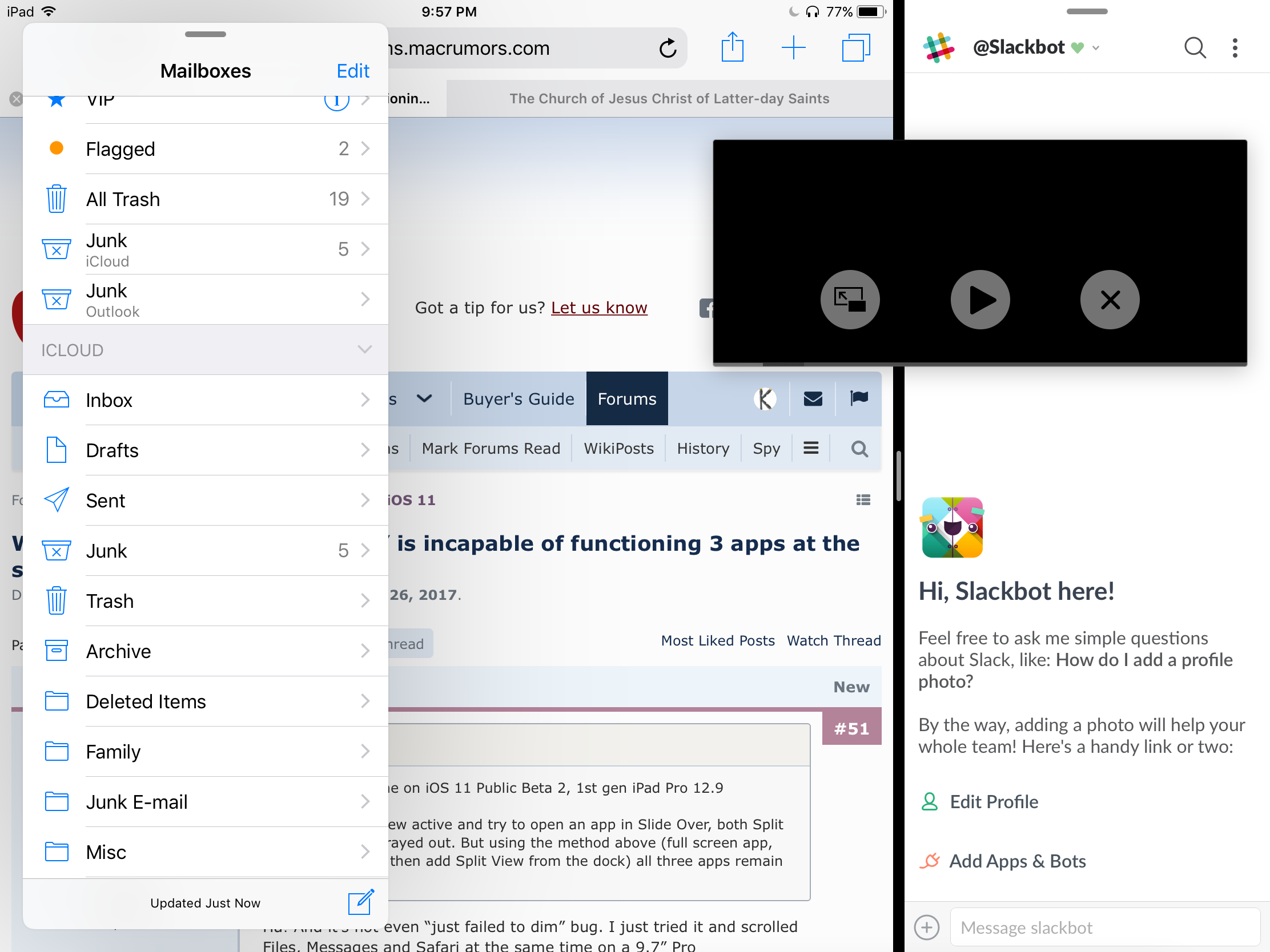
Task: Click Most Liked Posts link
Action: click(x=718, y=640)
